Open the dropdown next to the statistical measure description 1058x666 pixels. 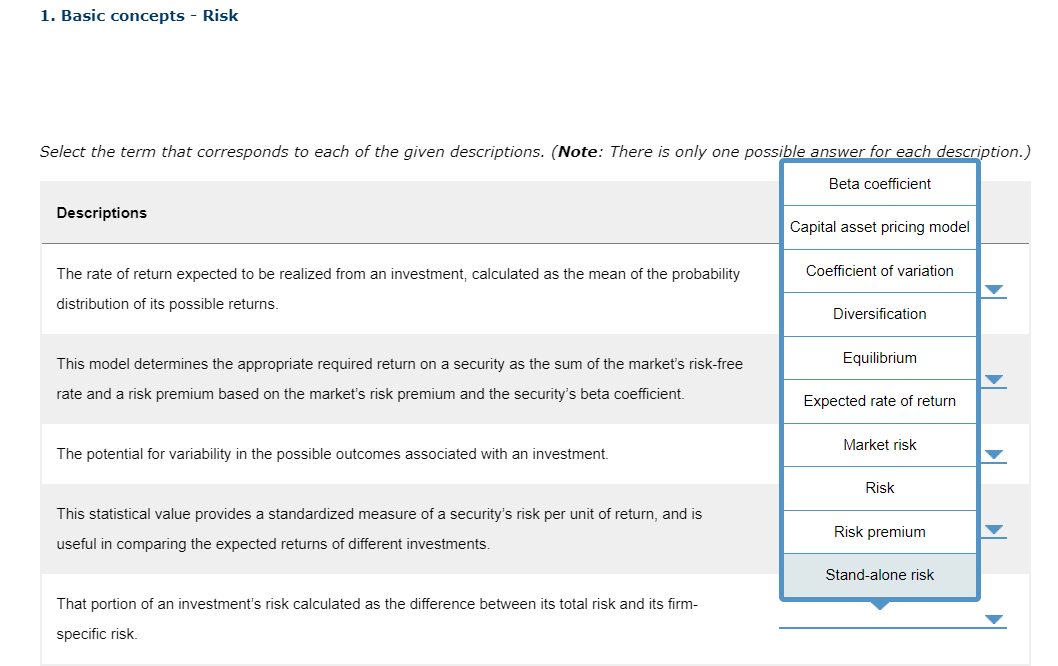click(993, 529)
